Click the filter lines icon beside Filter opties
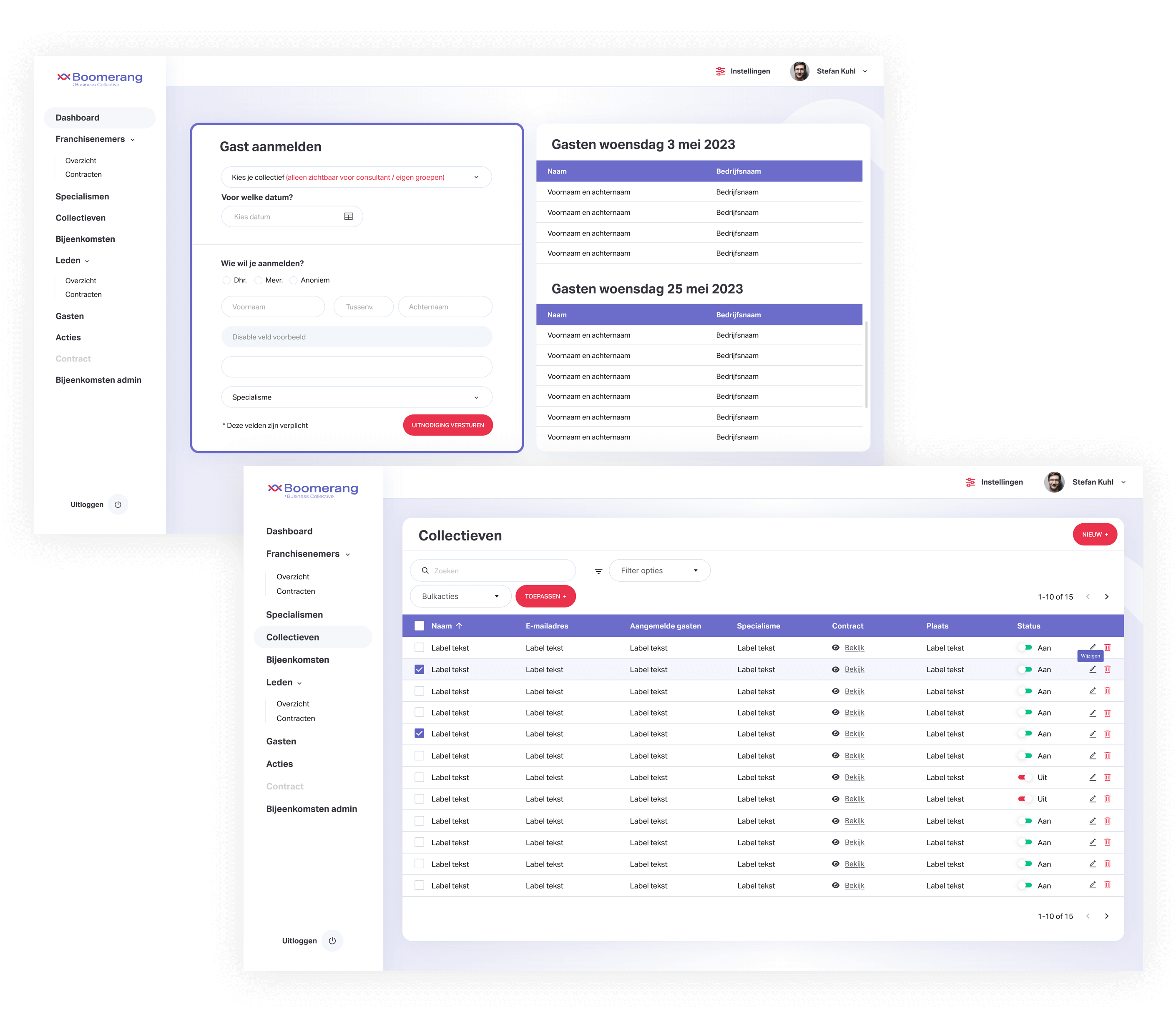Image resolution: width=1176 pixels, height=1035 pixels. tap(598, 571)
